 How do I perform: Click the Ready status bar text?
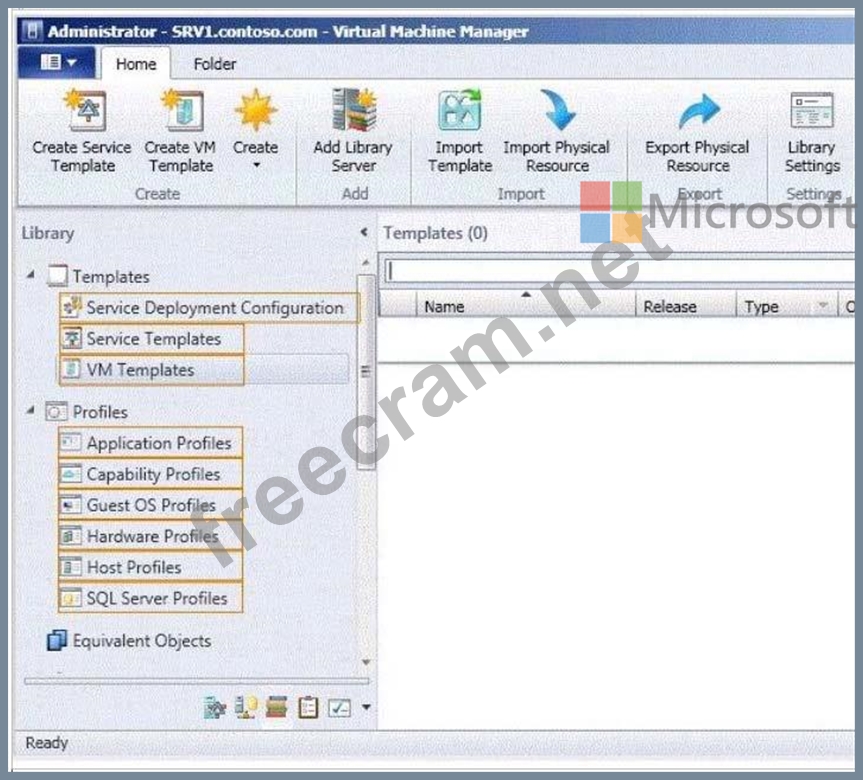[47, 743]
